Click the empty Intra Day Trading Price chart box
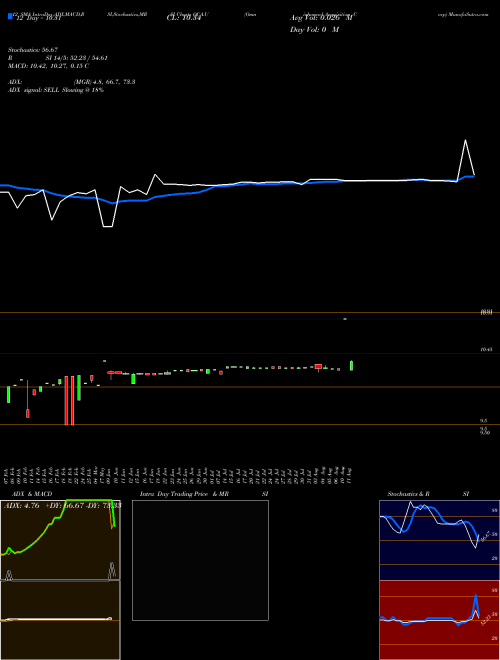The height and width of the screenshot is (660, 500). click(200, 560)
